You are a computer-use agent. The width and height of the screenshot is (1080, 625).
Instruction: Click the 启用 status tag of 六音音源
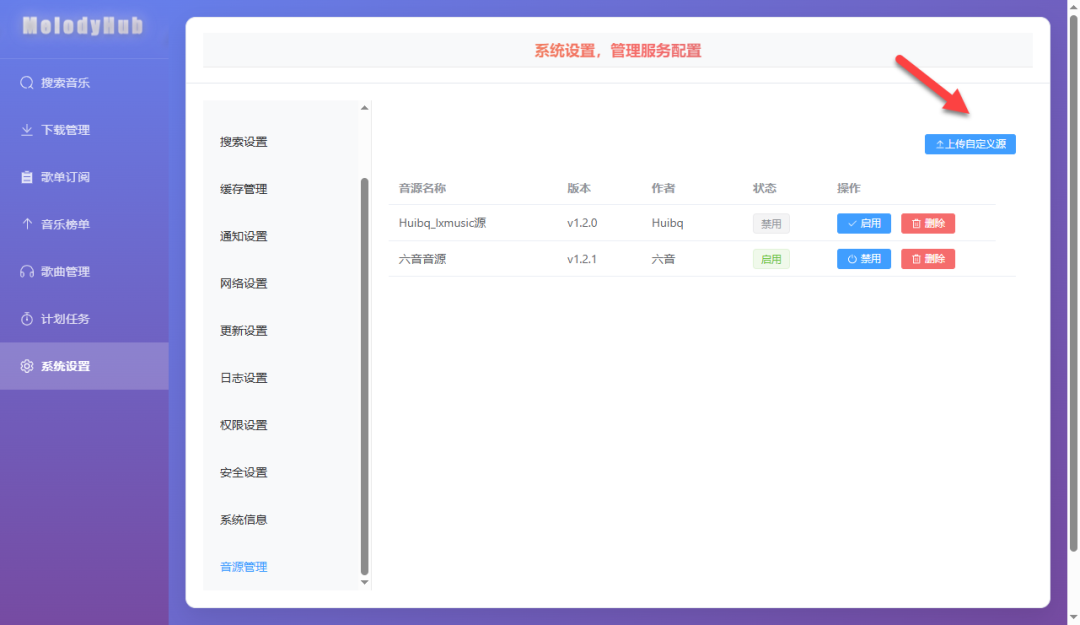pyautogui.click(x=771, y=259)
